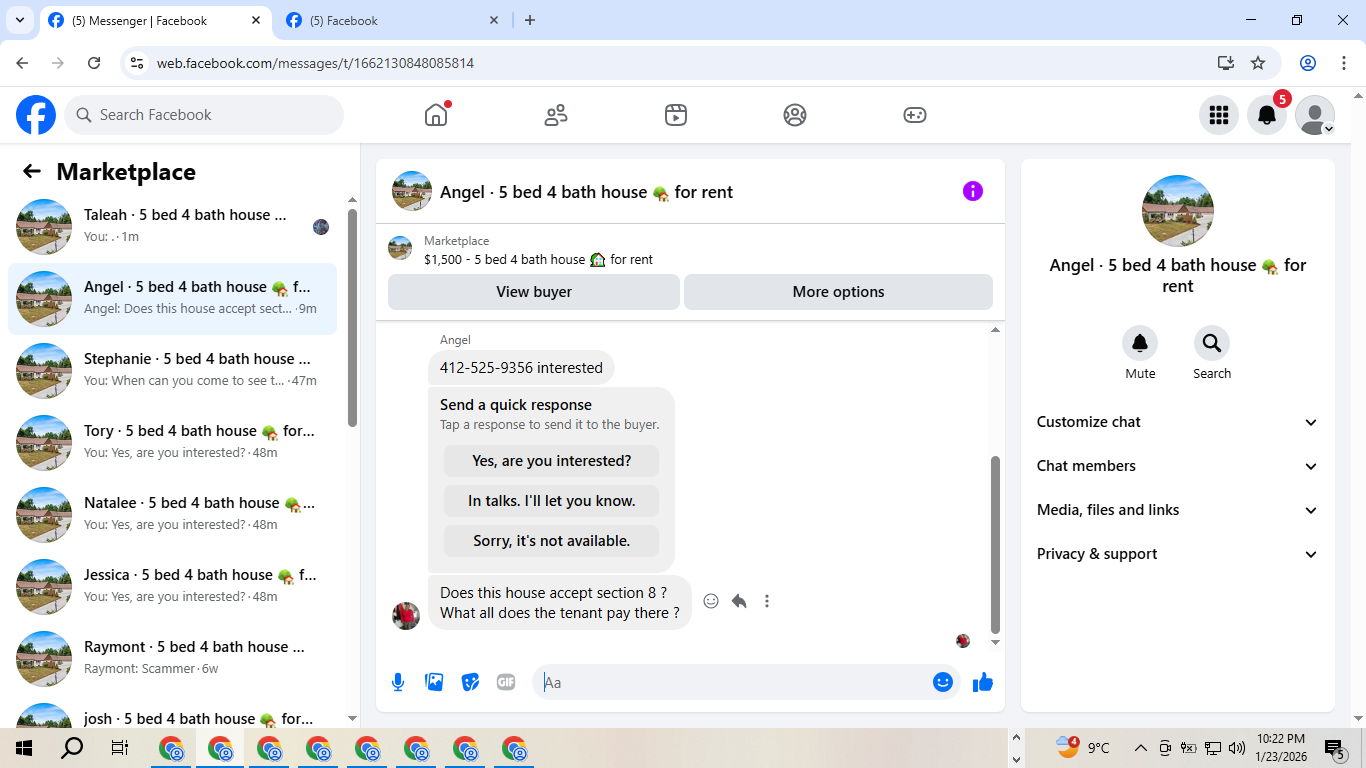
Task: Open Chrome tab search dropdown arrow
Action: pos(19,20)
